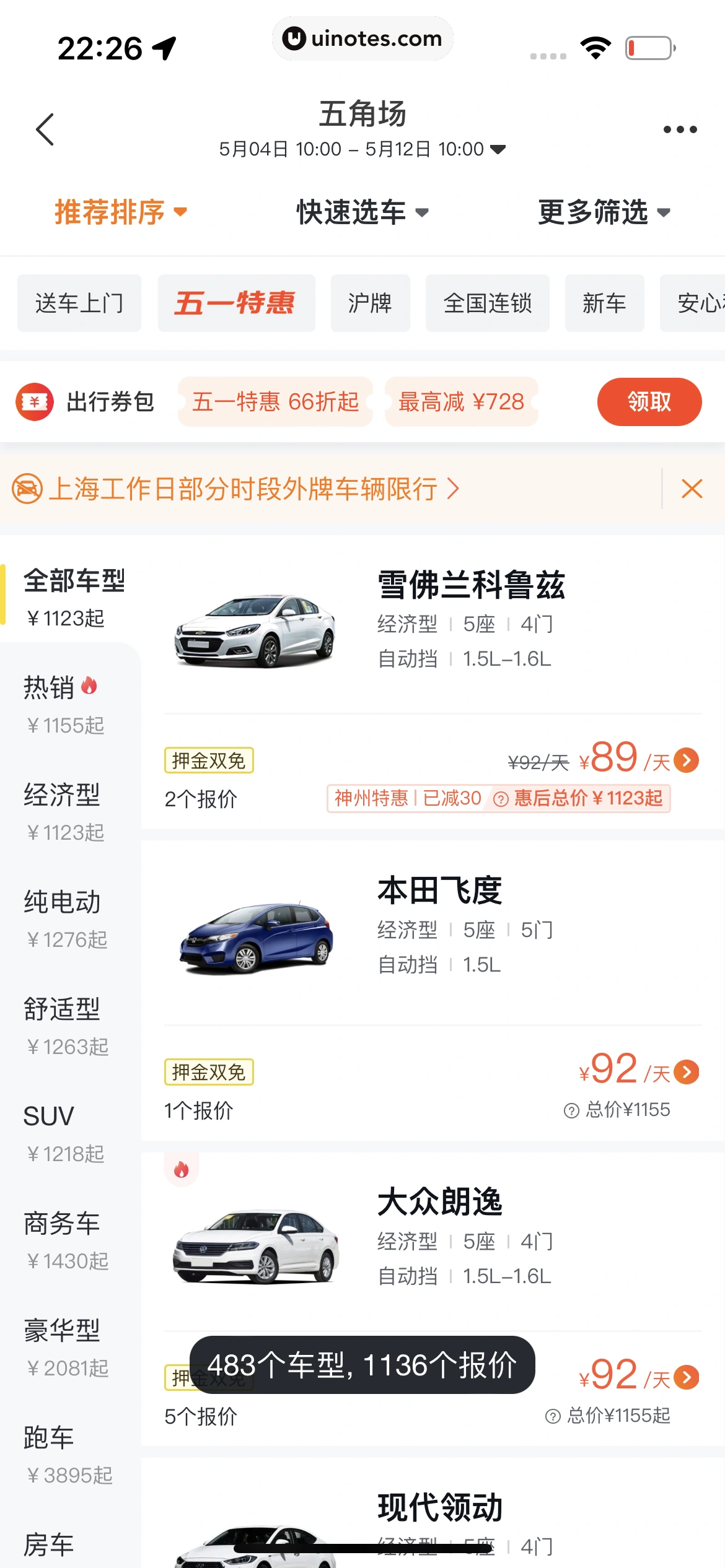Tap the back arrow icon

pos(45,129)
